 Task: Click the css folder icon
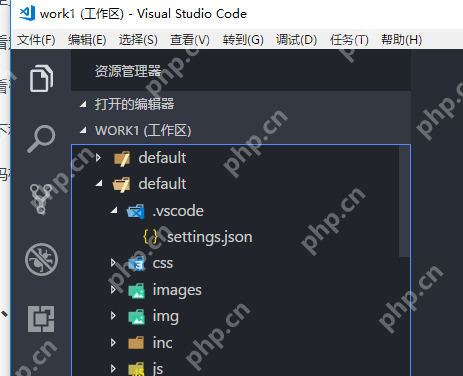[137, 264]
